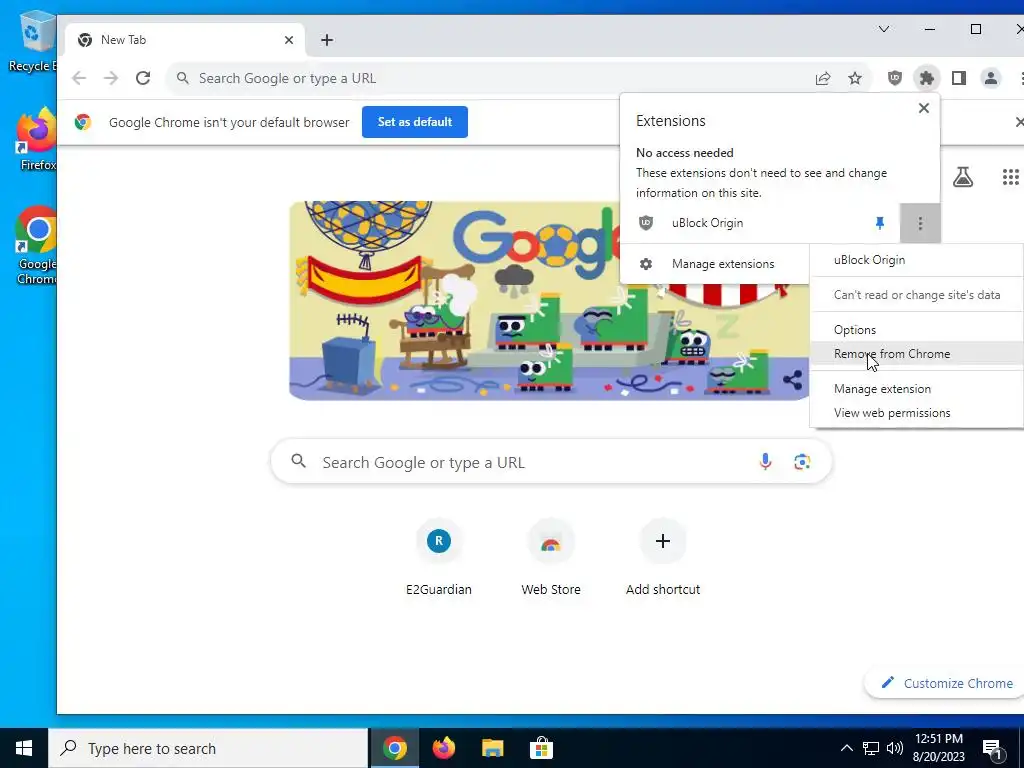
Task: Open File Explorer from the taskbar
Action: [x=492, y=748]
